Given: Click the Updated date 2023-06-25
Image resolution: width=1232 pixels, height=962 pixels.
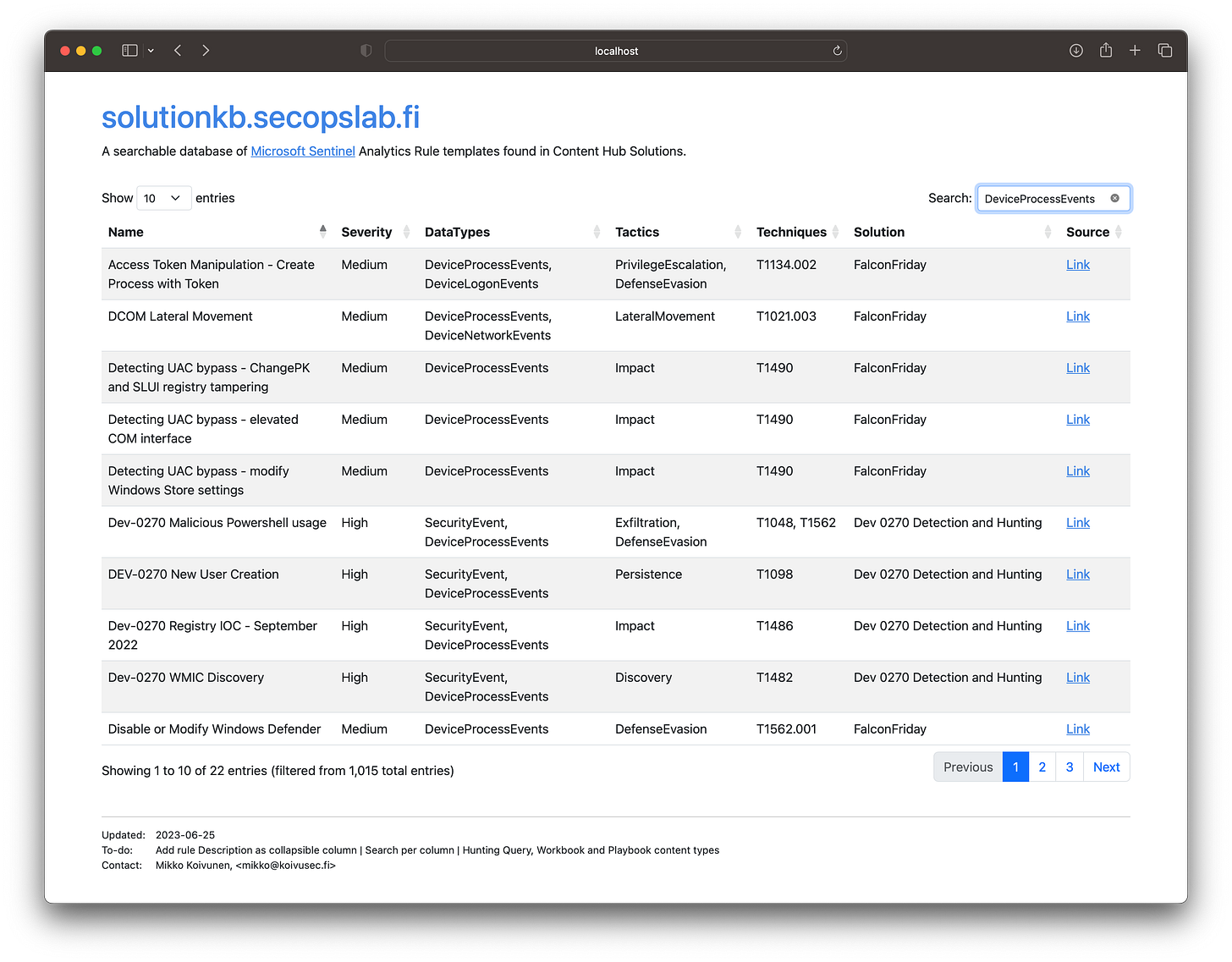Looking at the screenshot, I should (x=185, y=835).
